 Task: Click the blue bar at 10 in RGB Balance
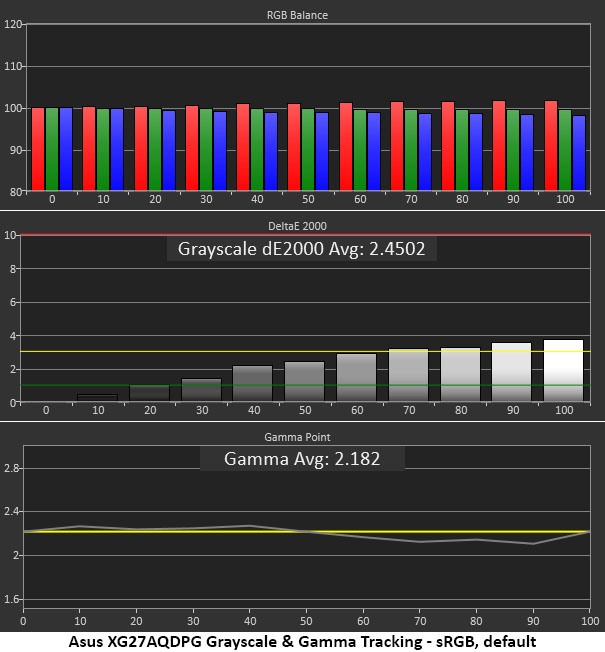117,150
